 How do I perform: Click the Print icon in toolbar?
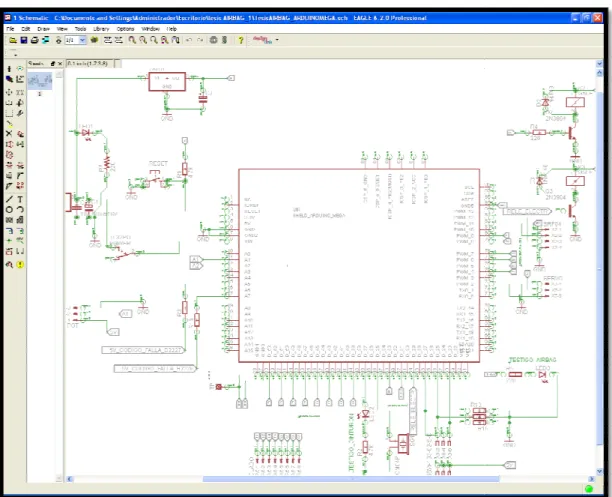(x=34, y=40)
